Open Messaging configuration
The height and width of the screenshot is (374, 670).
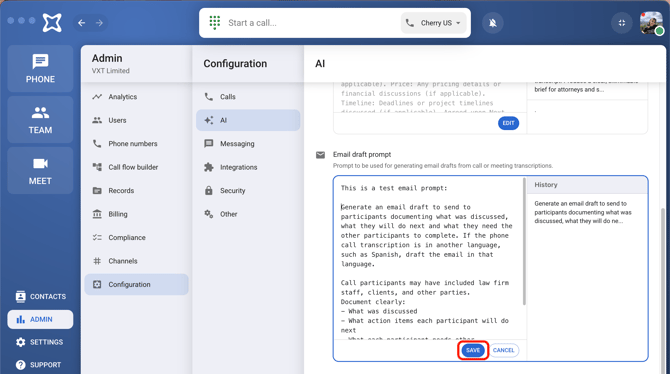coord(248,144)
